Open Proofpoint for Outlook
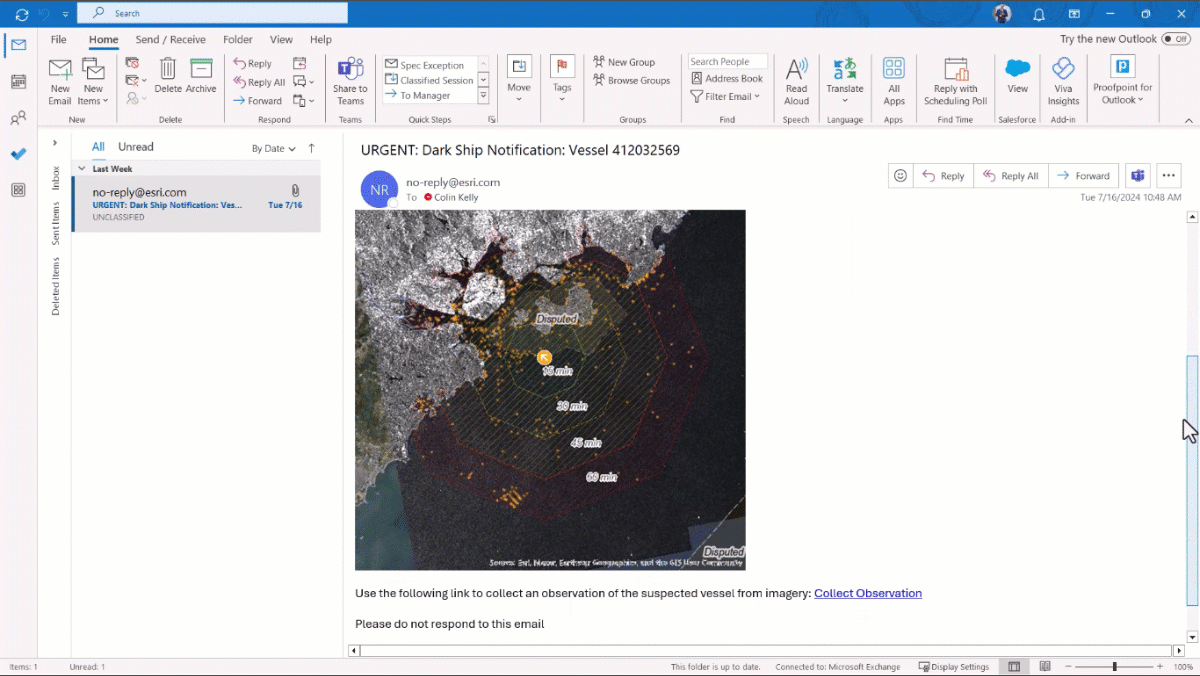Viewport: 1200px width, 676px height. pos(1122,80)
